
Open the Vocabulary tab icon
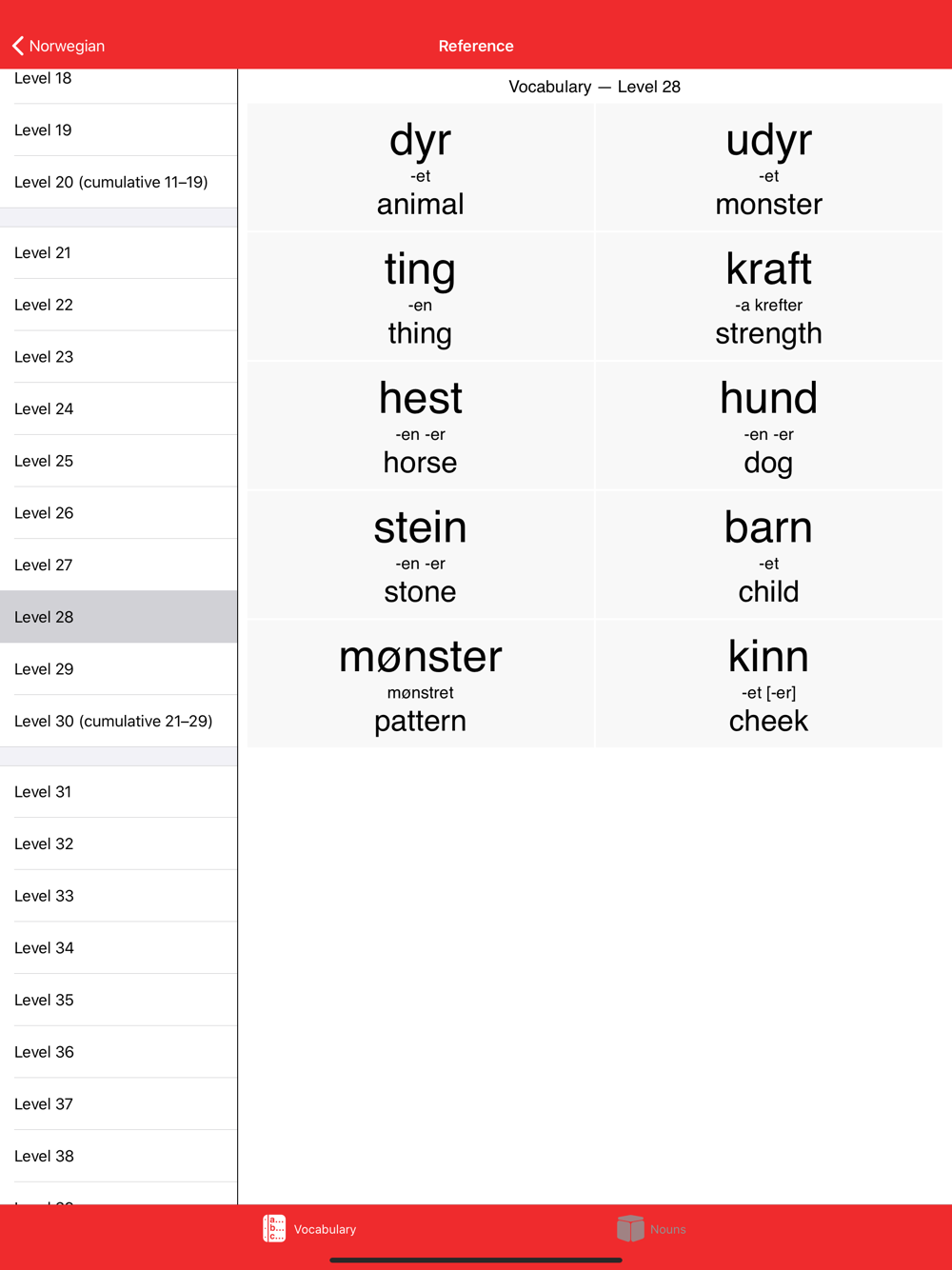274,1228
